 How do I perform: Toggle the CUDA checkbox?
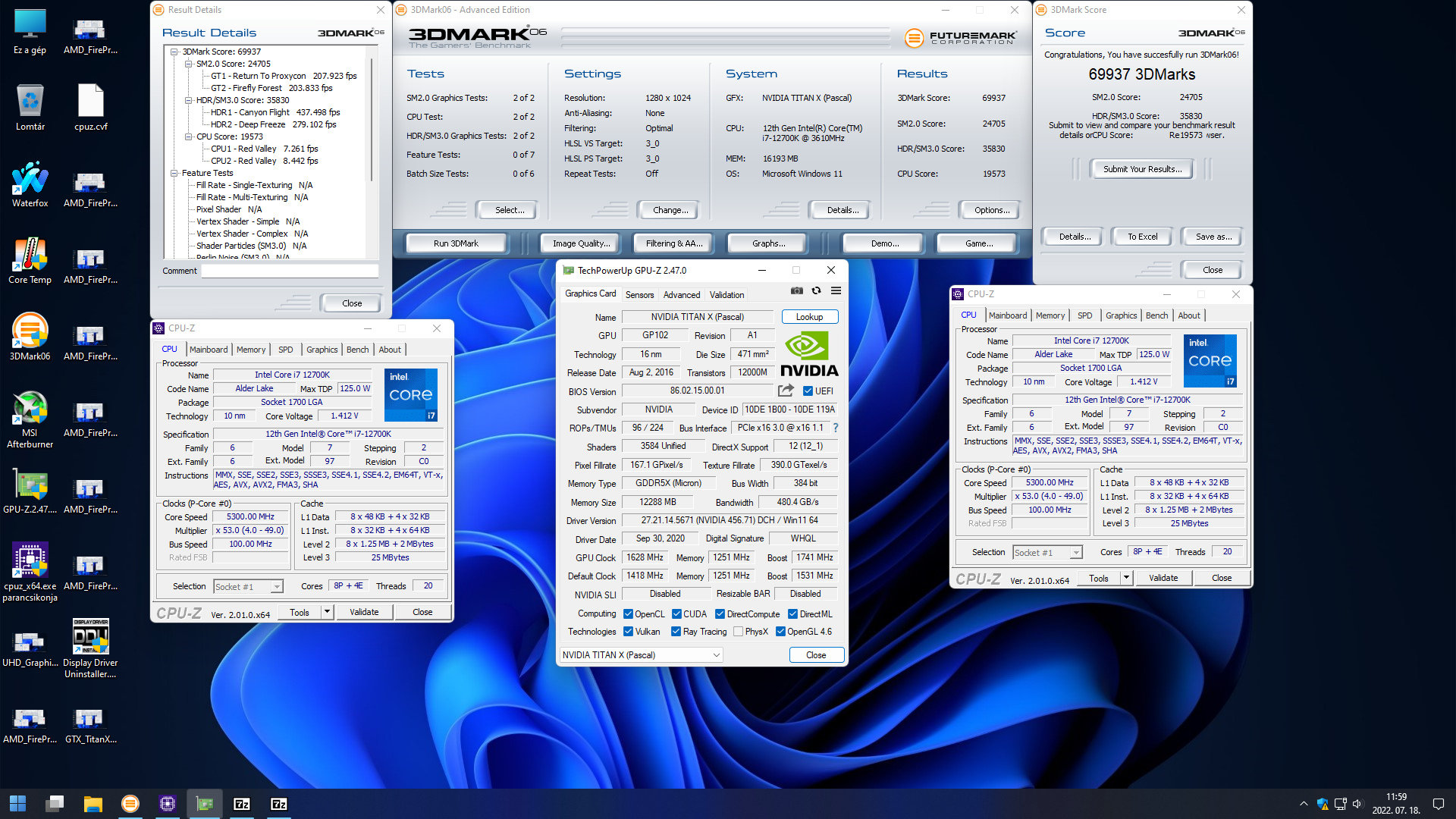pos(676,614)
